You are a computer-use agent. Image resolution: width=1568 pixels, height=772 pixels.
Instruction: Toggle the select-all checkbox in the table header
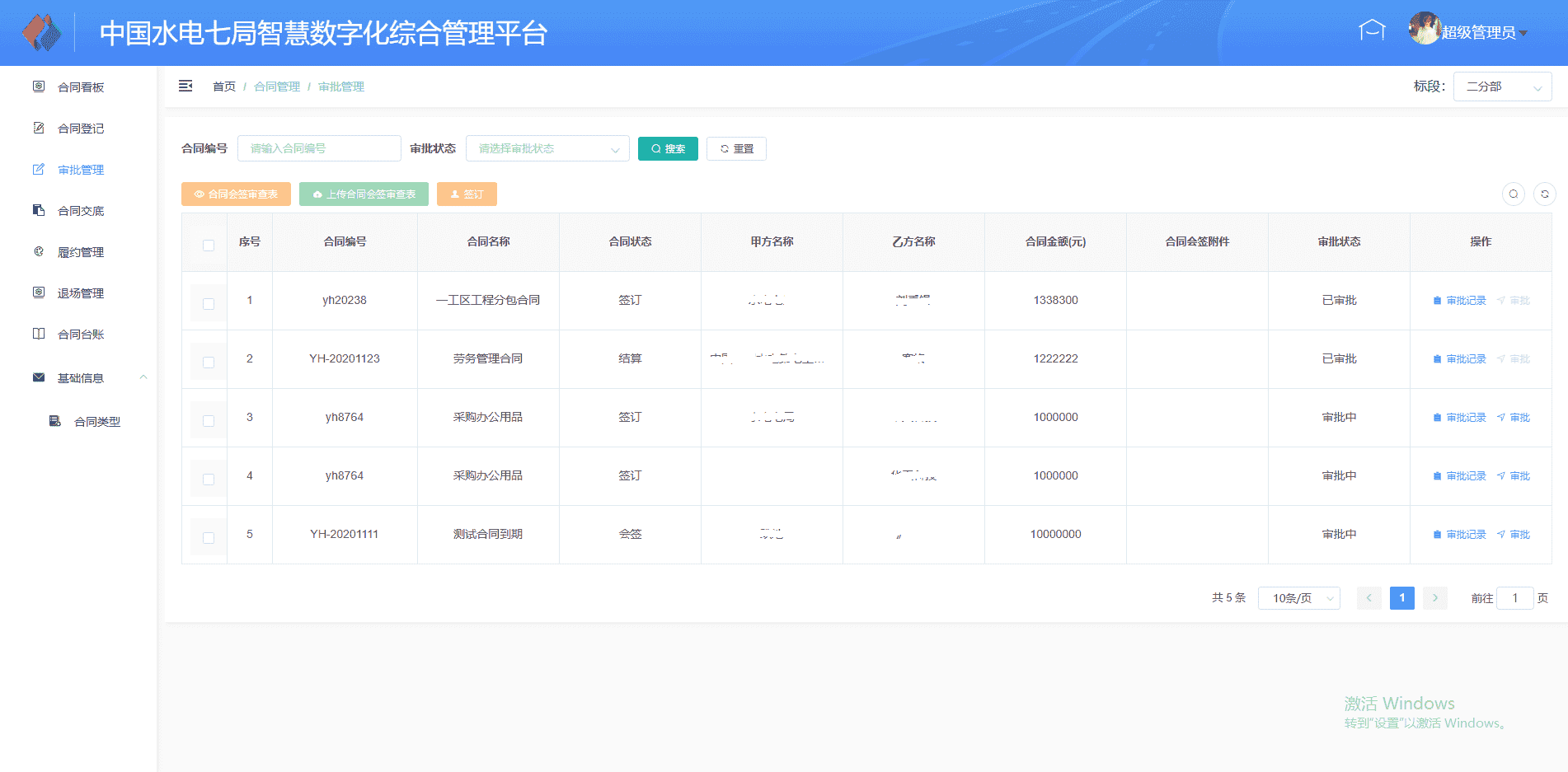pos(209,245)
